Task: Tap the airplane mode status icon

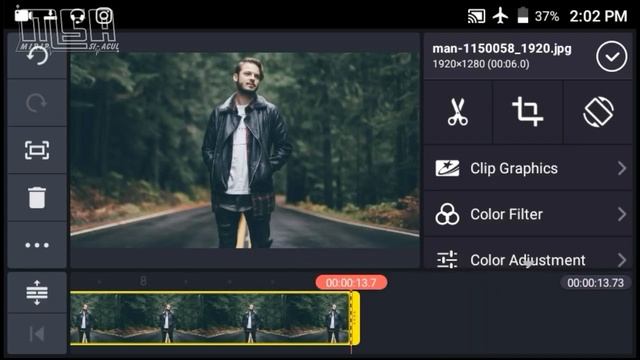Action: [500, 16]
